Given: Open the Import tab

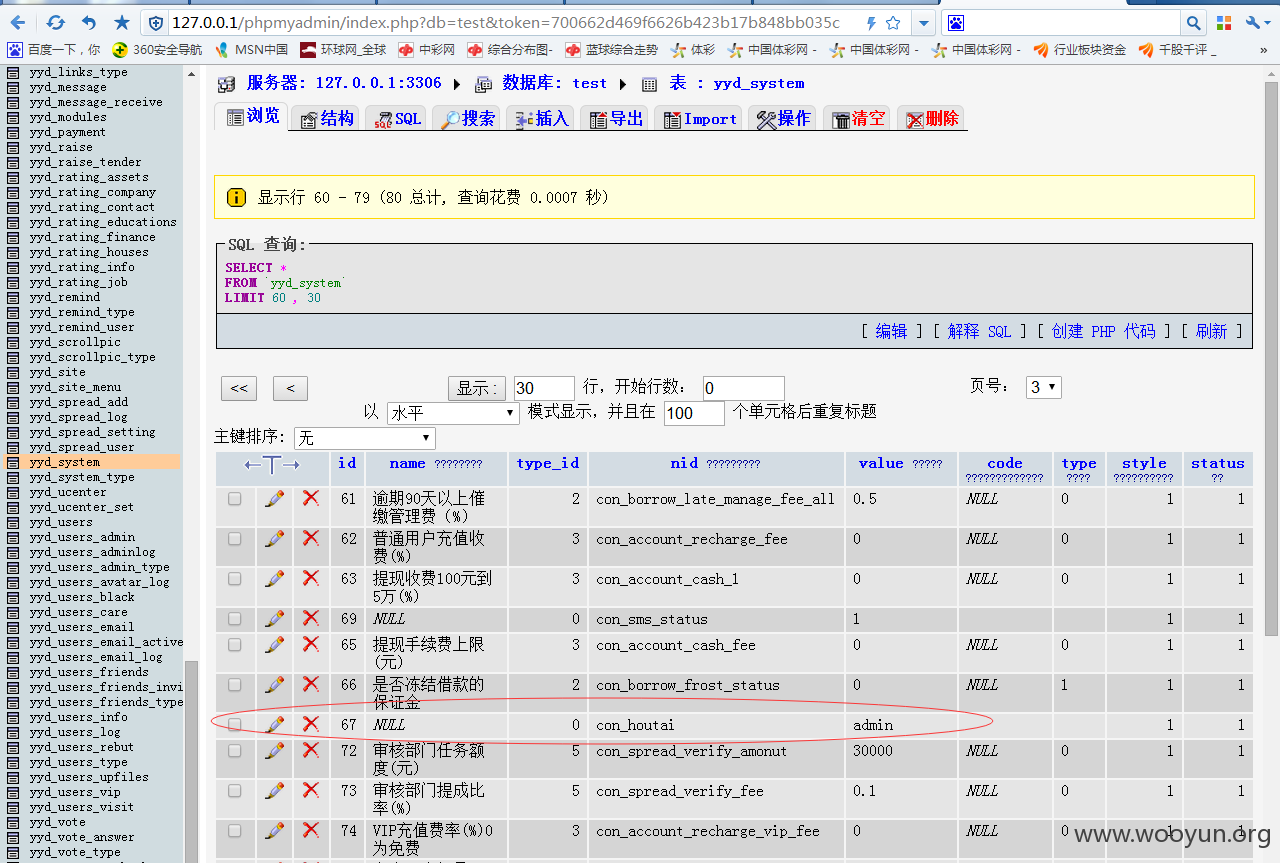Looking at the screenshot, I should [699, 118].
